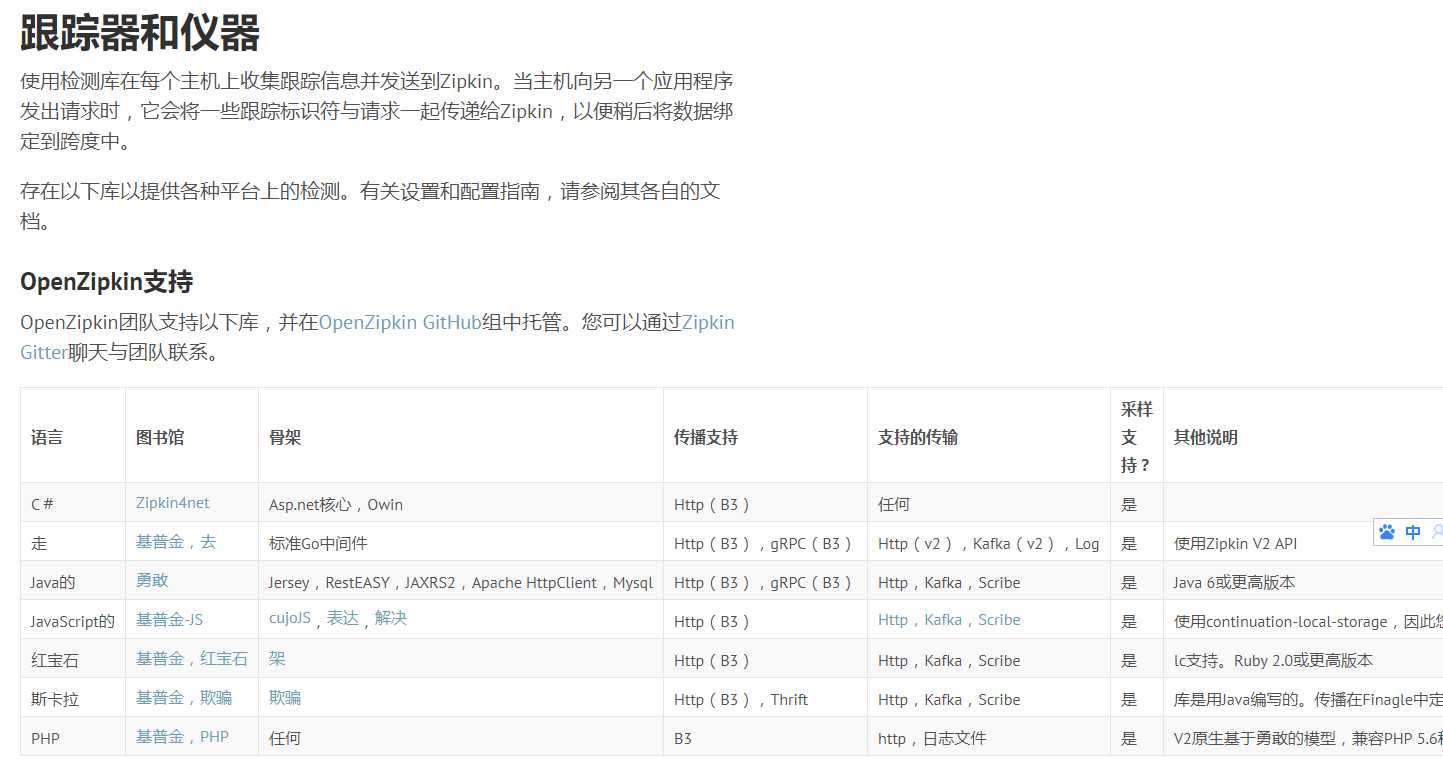Click Http（B3），gRPC（B3） cell in Java的 row
Screen dimensions: 1443x766
coord(764,582)
